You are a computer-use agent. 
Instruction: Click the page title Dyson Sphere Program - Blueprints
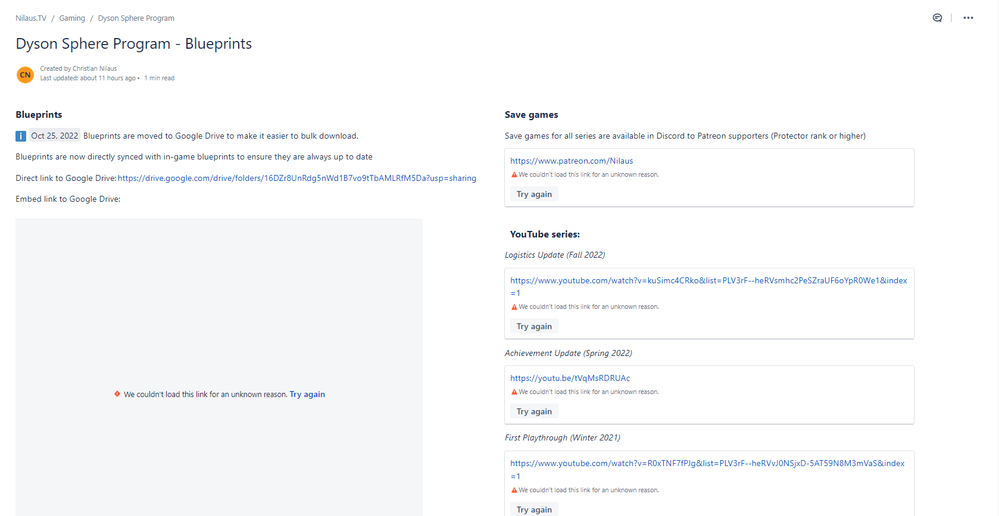click(134, 44)
